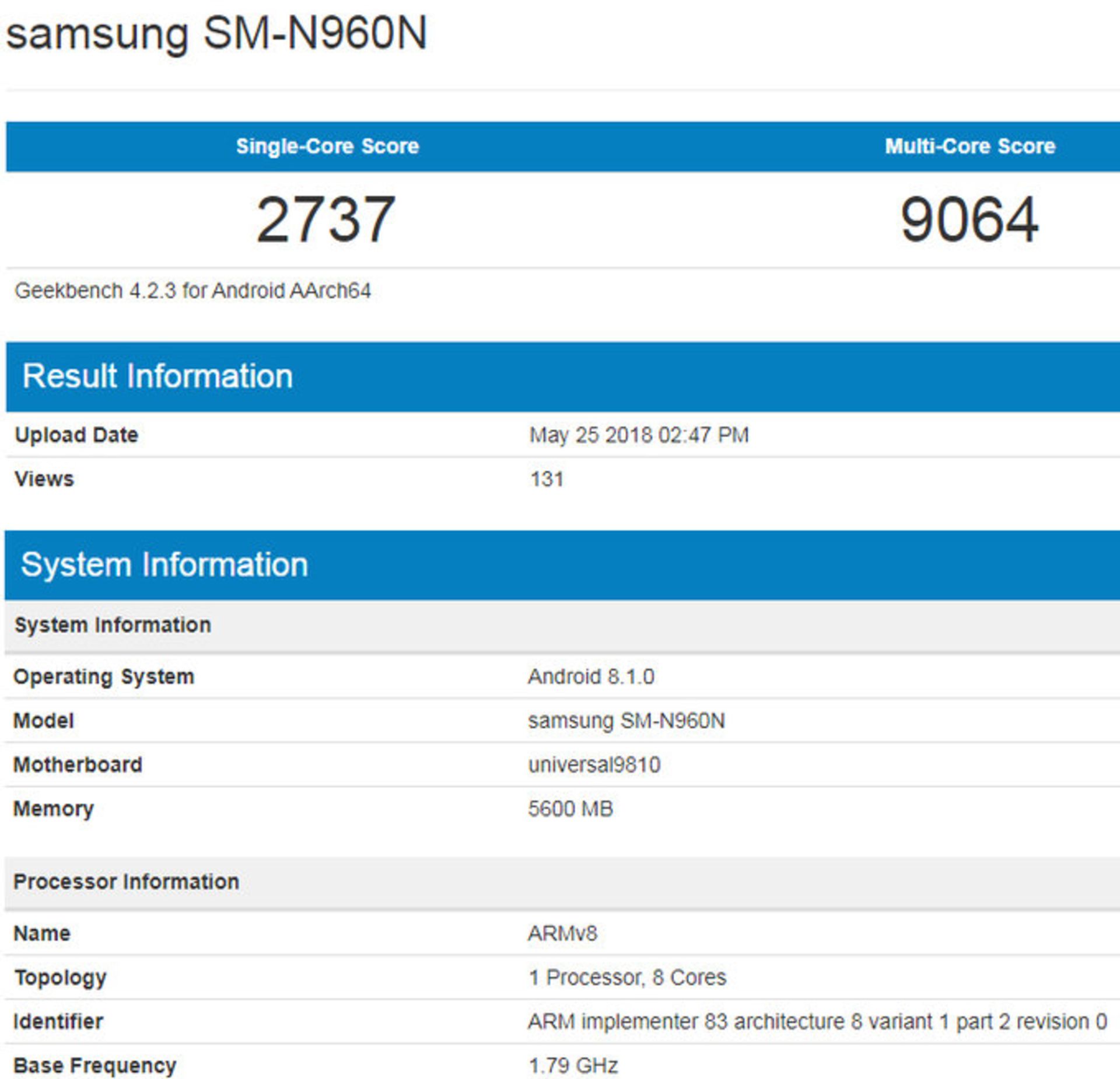Click the ARMv8 processor name value

(x=562, y=933)
